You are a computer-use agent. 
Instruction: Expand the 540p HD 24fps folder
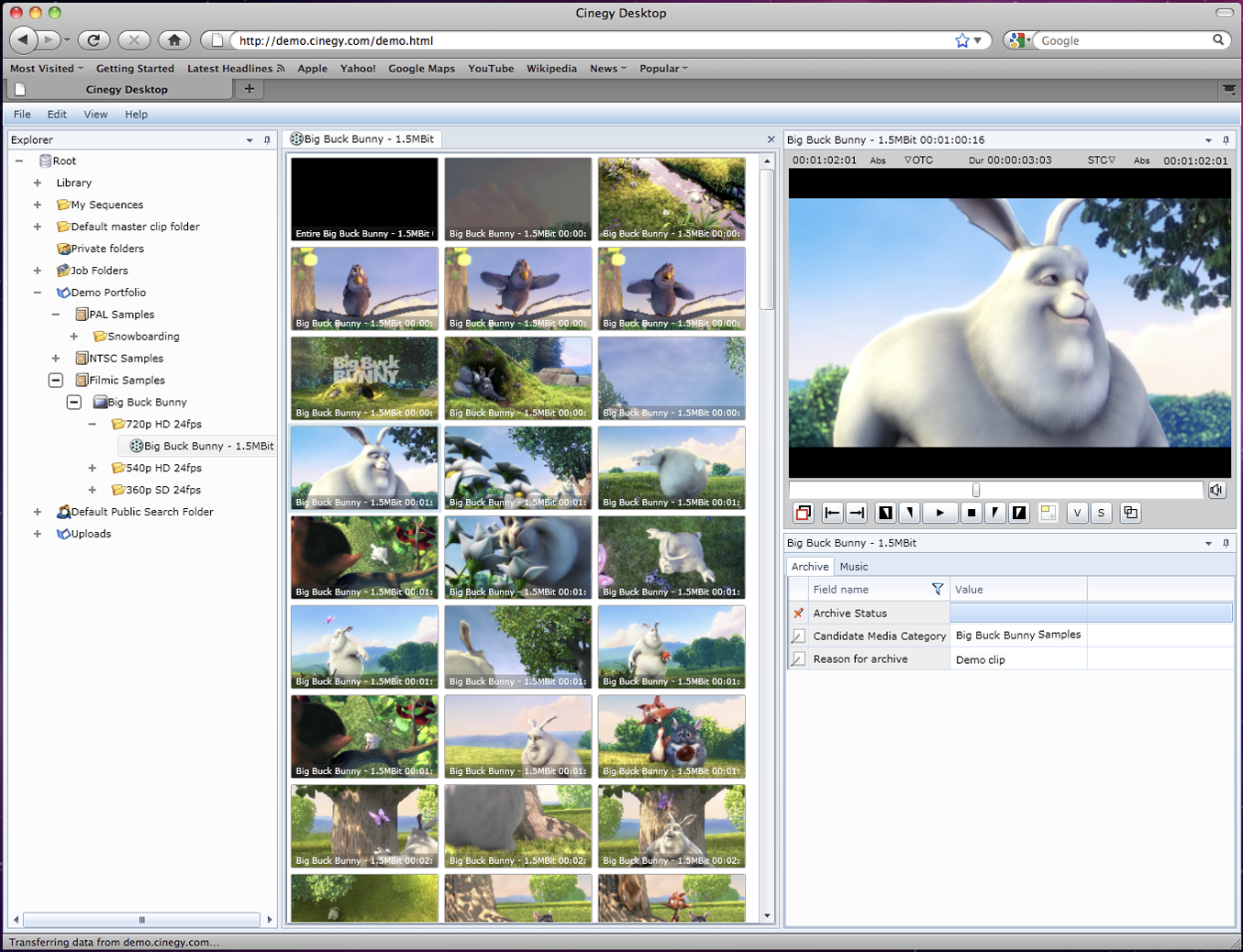(x=93, y=468)
